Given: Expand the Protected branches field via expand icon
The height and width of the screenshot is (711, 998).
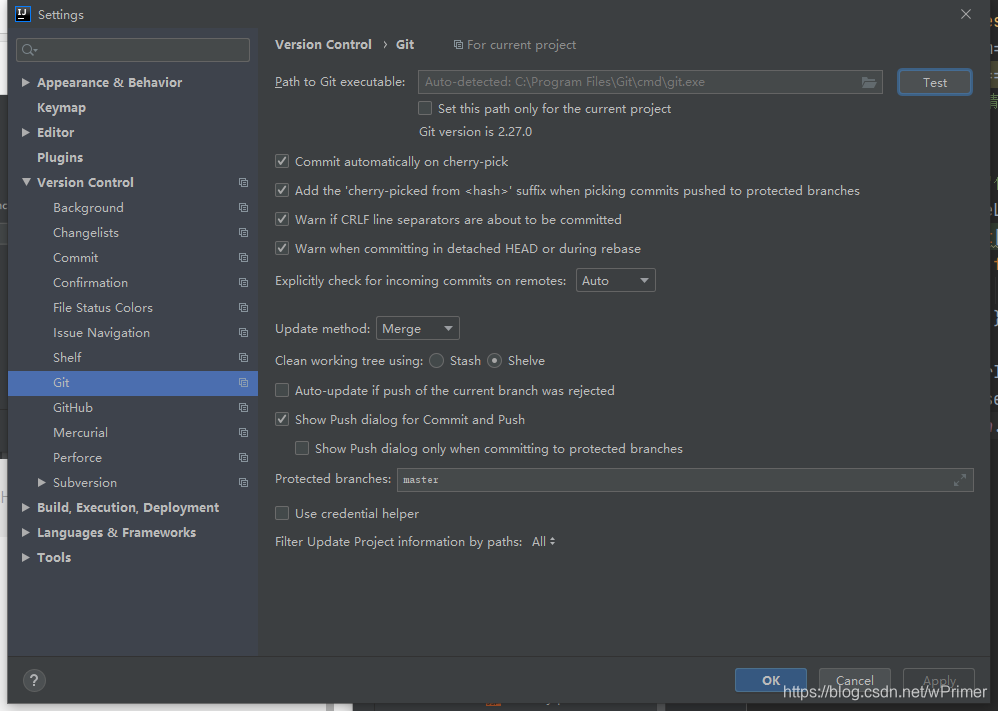Looking at the screenshot, I should click(960, 480).
